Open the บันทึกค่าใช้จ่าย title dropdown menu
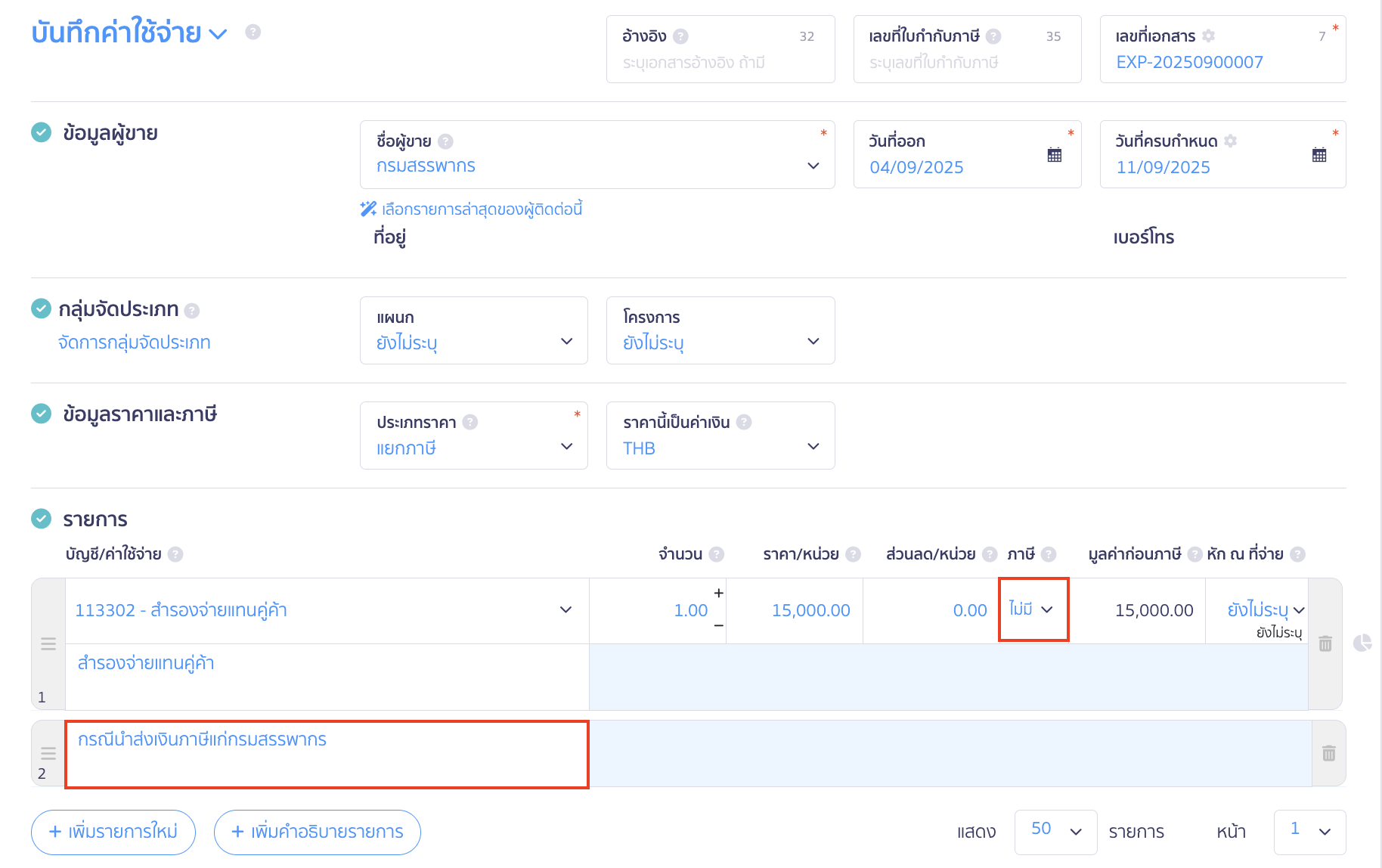1382x868 pixels. [218, 34]
